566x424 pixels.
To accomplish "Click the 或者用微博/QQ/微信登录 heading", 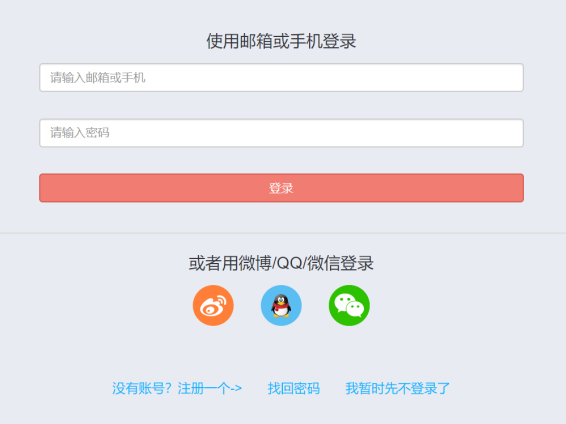I will 281,263.
